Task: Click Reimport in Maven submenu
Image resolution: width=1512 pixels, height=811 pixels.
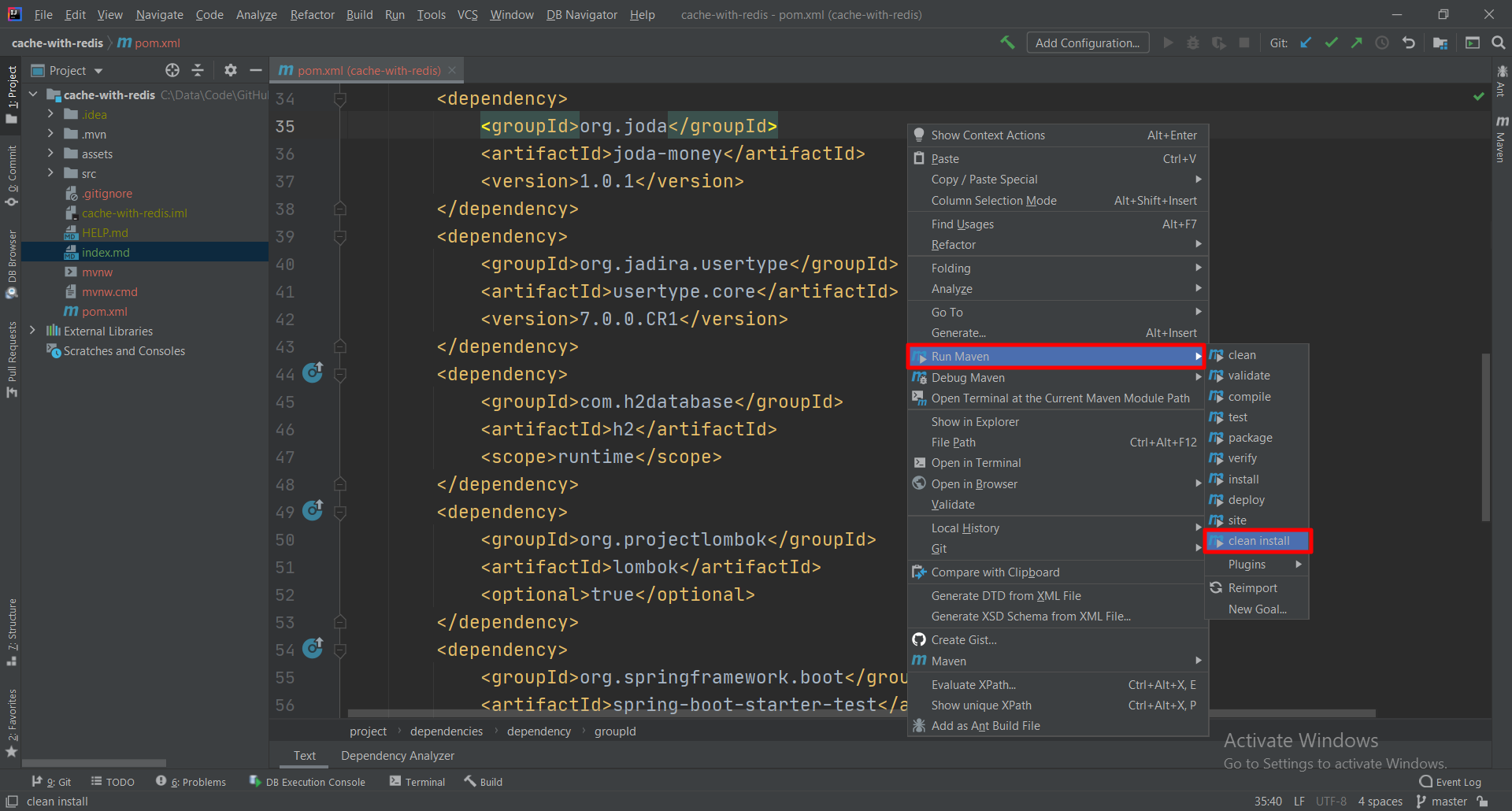Action: [1256, 588]
